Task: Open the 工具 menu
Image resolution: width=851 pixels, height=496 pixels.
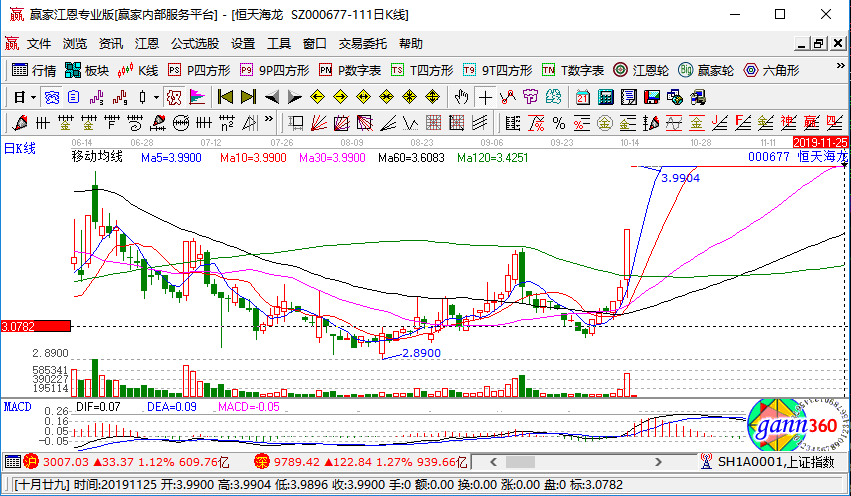Action: (x=279, y=44)
